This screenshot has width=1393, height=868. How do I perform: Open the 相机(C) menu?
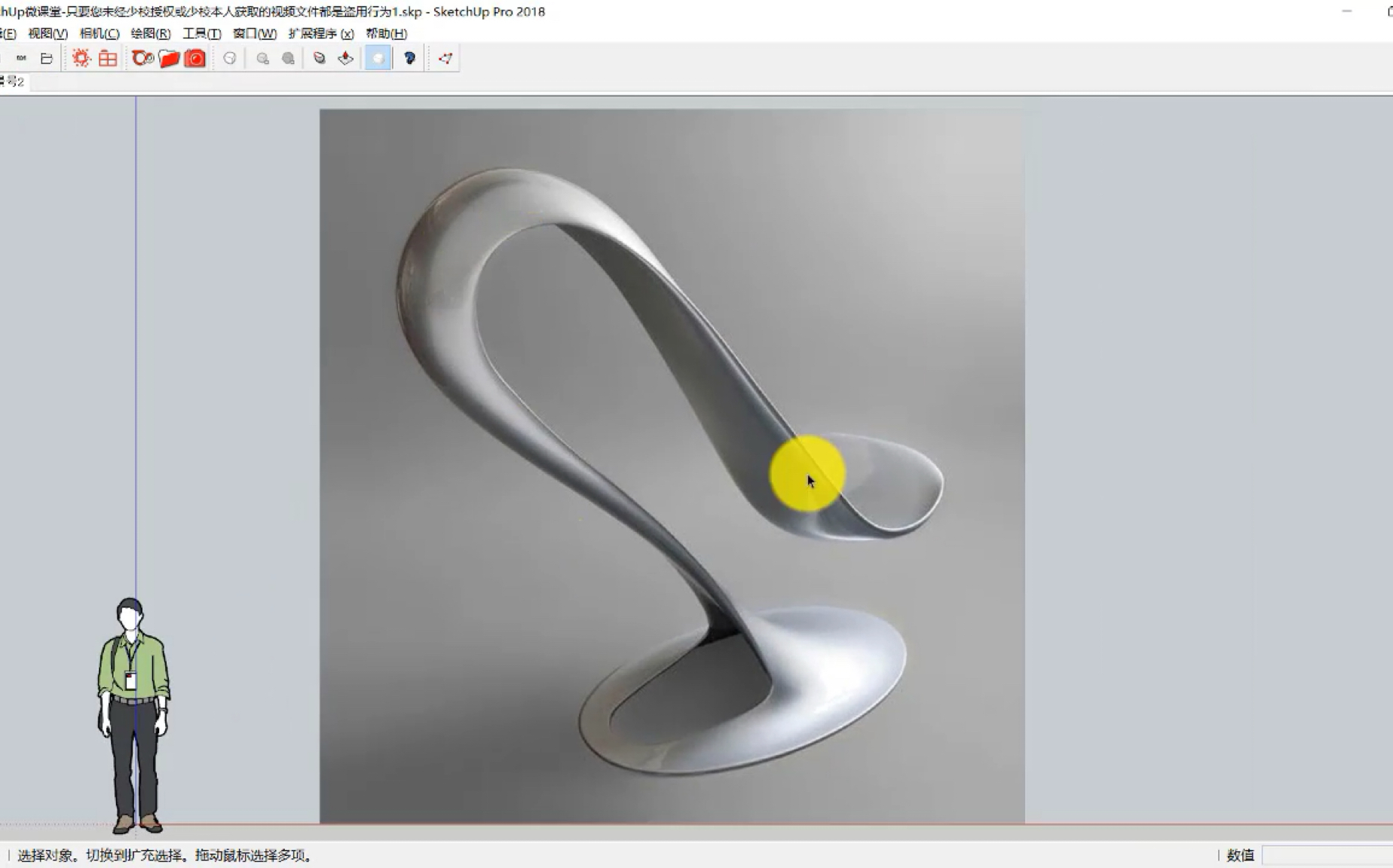click(99, 33)
